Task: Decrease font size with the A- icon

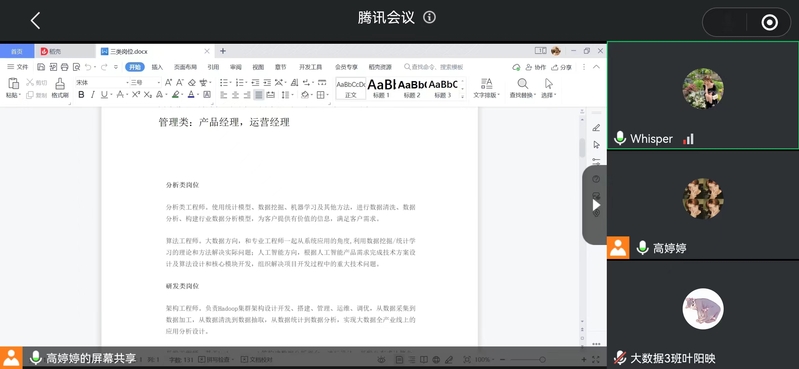Action: coord(179,82)
